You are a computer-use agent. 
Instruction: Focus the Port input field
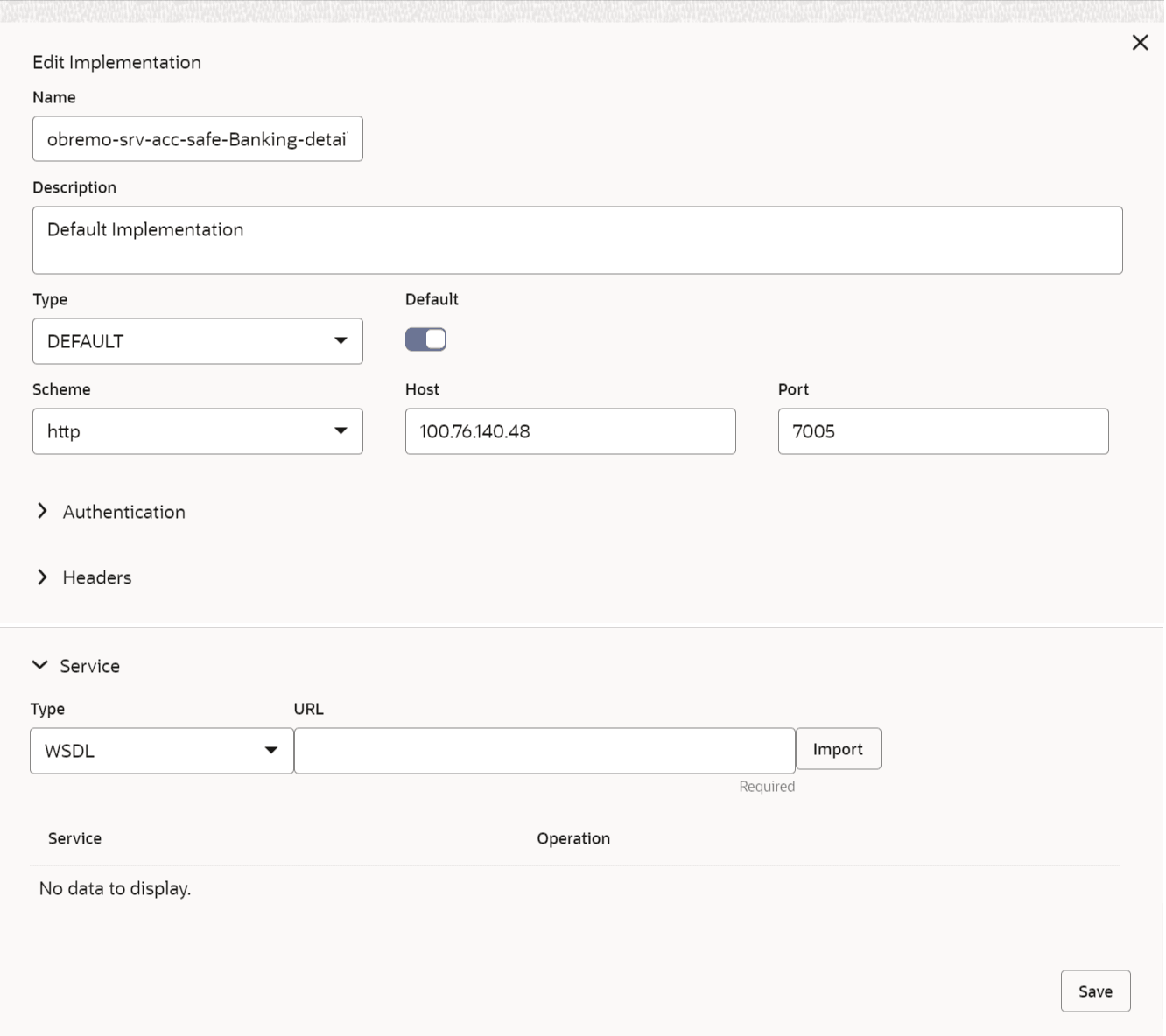(943, 431)
